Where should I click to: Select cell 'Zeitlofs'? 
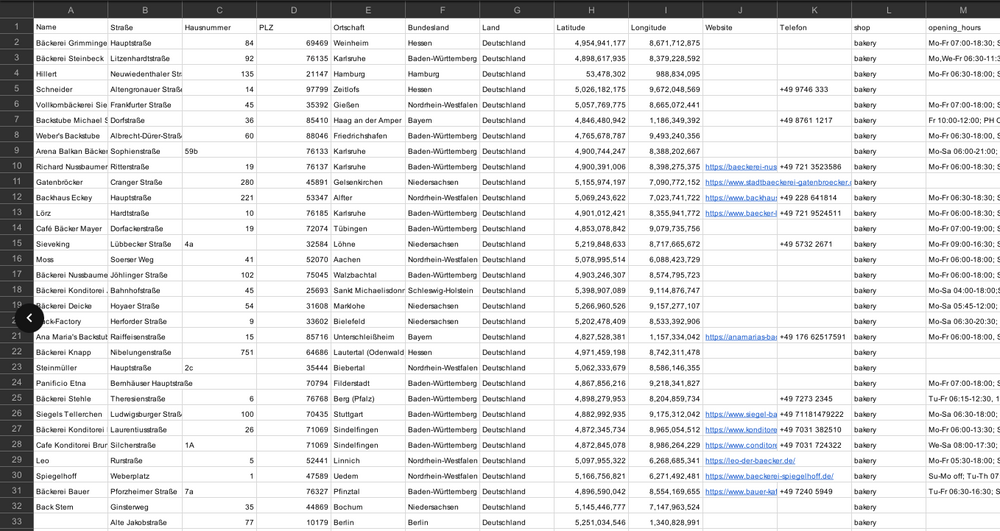pyautogui.click(x=368, y=89)
